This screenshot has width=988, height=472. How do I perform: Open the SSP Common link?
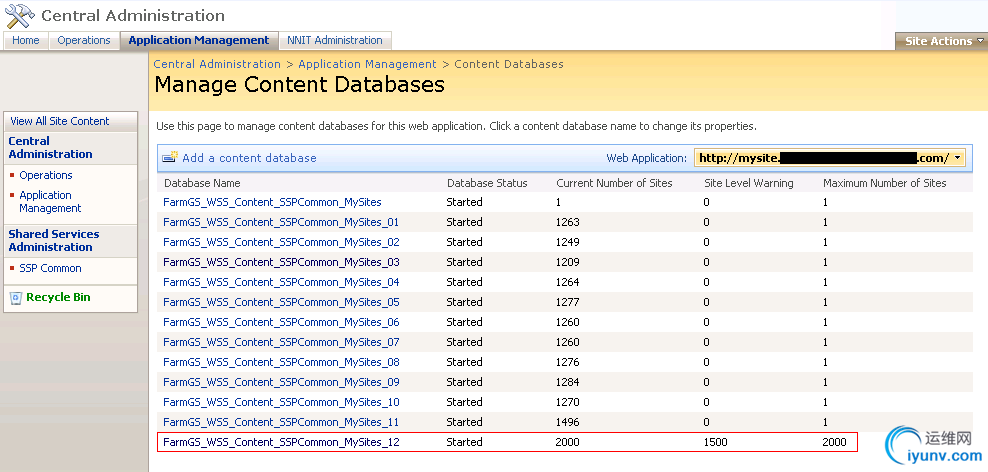tap(50, 268)
